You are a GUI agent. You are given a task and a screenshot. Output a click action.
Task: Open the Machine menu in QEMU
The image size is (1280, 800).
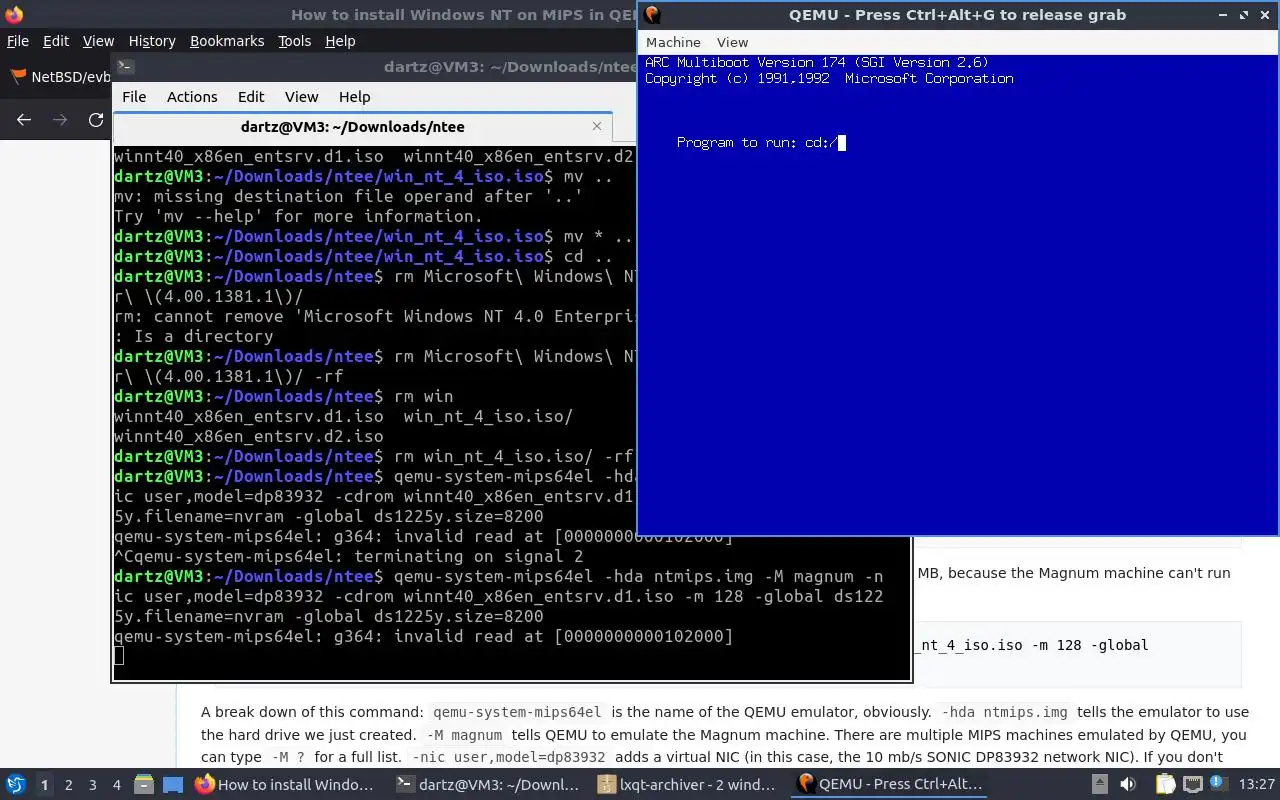coord(673,42)
